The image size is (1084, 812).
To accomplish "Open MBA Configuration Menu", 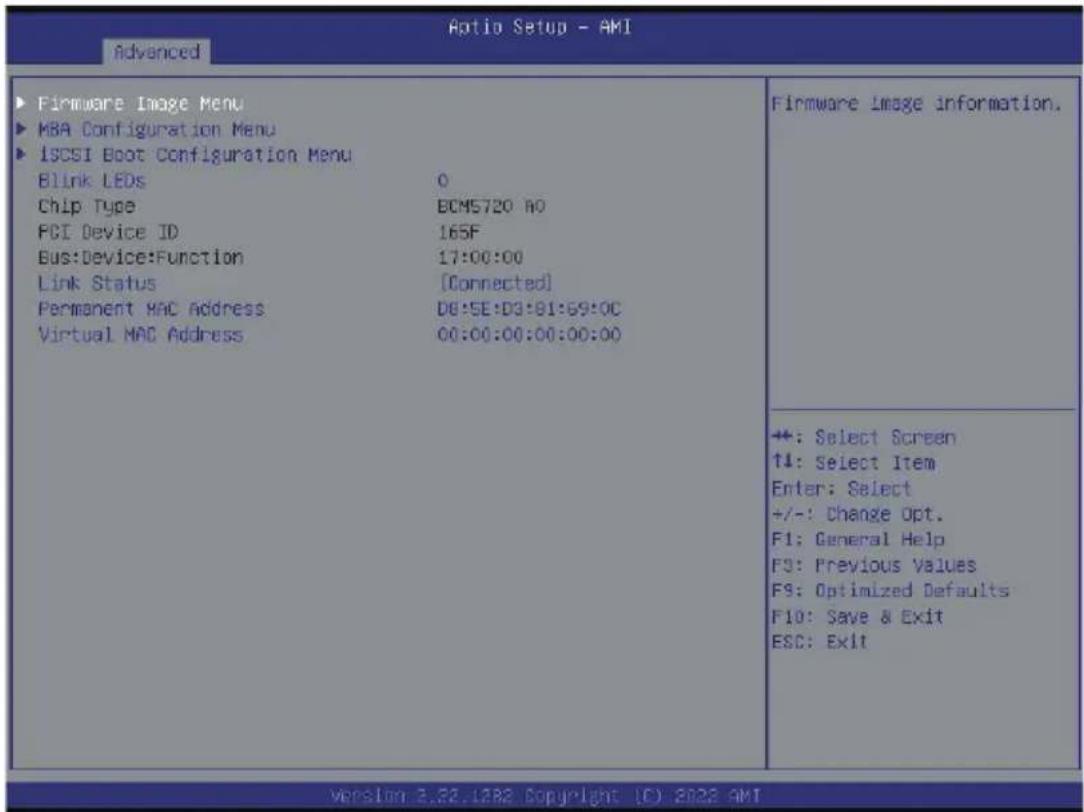I will 157,129.
